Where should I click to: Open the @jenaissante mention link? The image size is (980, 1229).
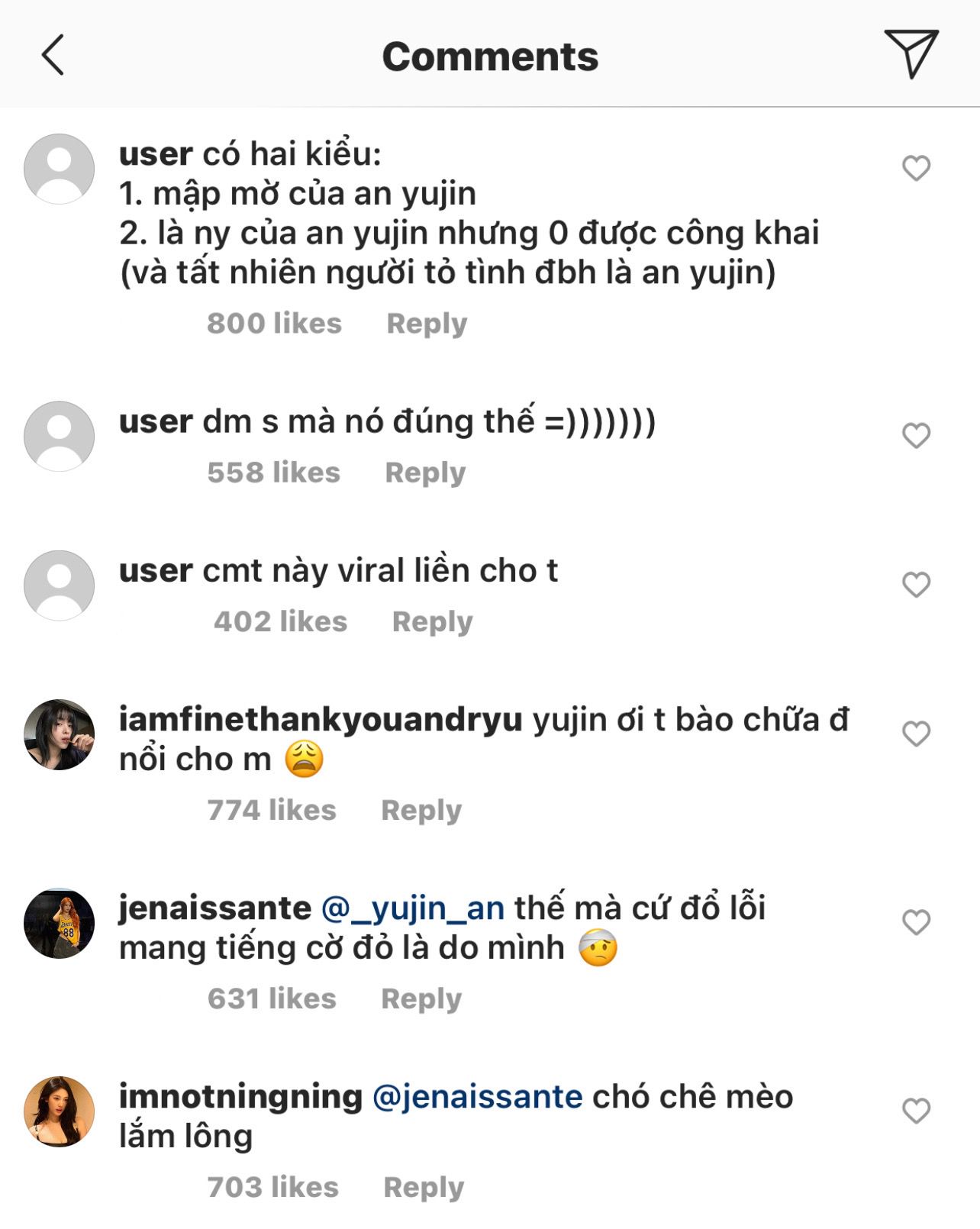coord(477,1097)
